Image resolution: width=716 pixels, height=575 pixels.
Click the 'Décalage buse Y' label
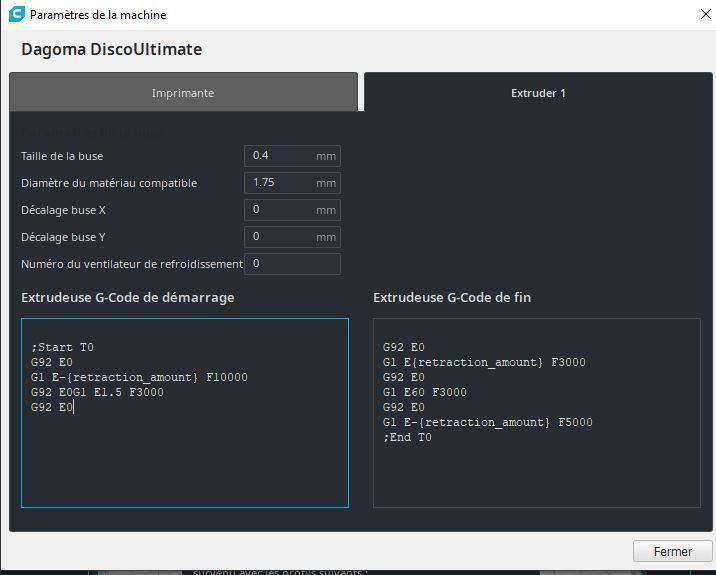click(63, 237)
